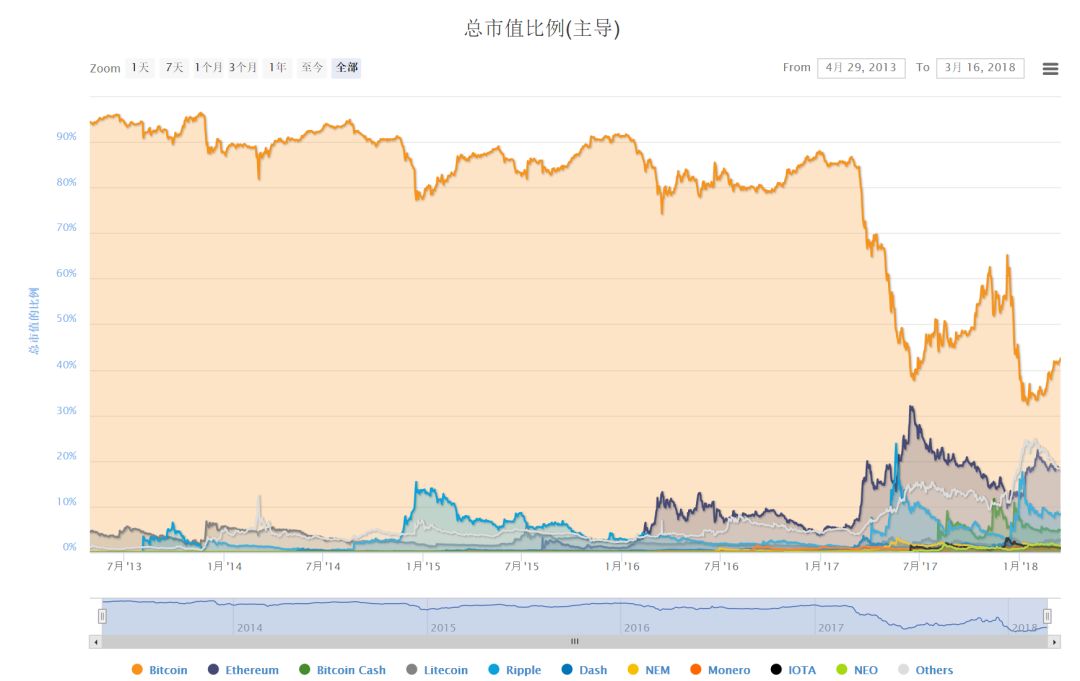Edit the From date field
Image resolution: width=1080 pixels, height=681 pixels.
(861, 68)
